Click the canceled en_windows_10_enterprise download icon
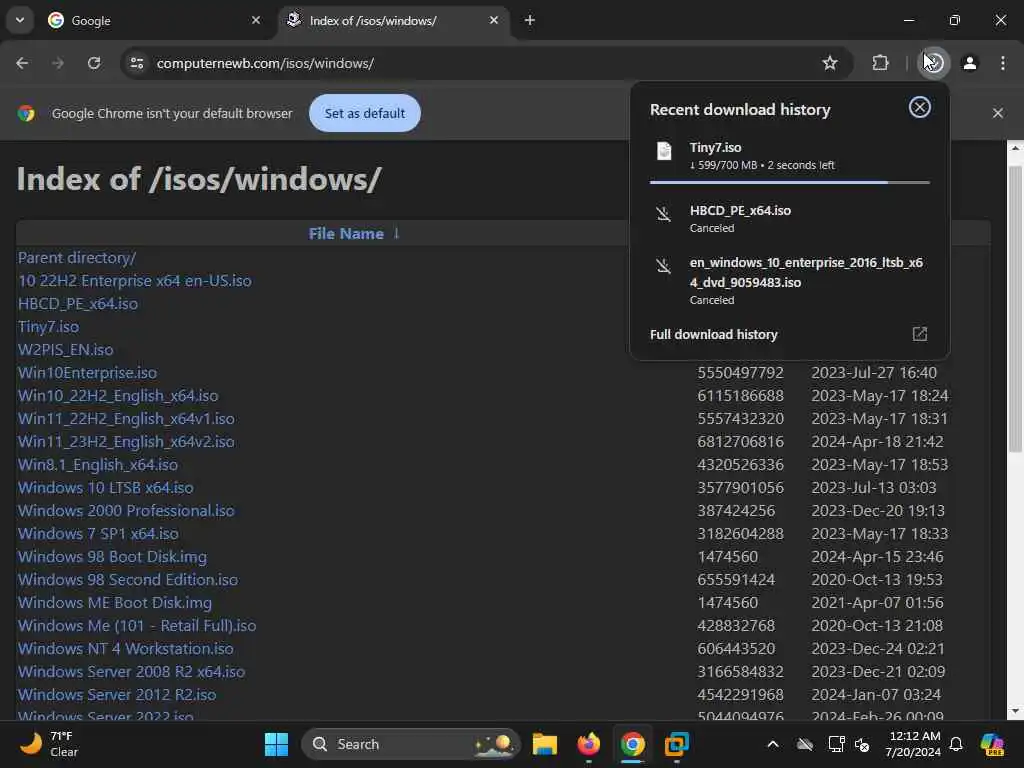The image size is (1024, 768). 664,266
